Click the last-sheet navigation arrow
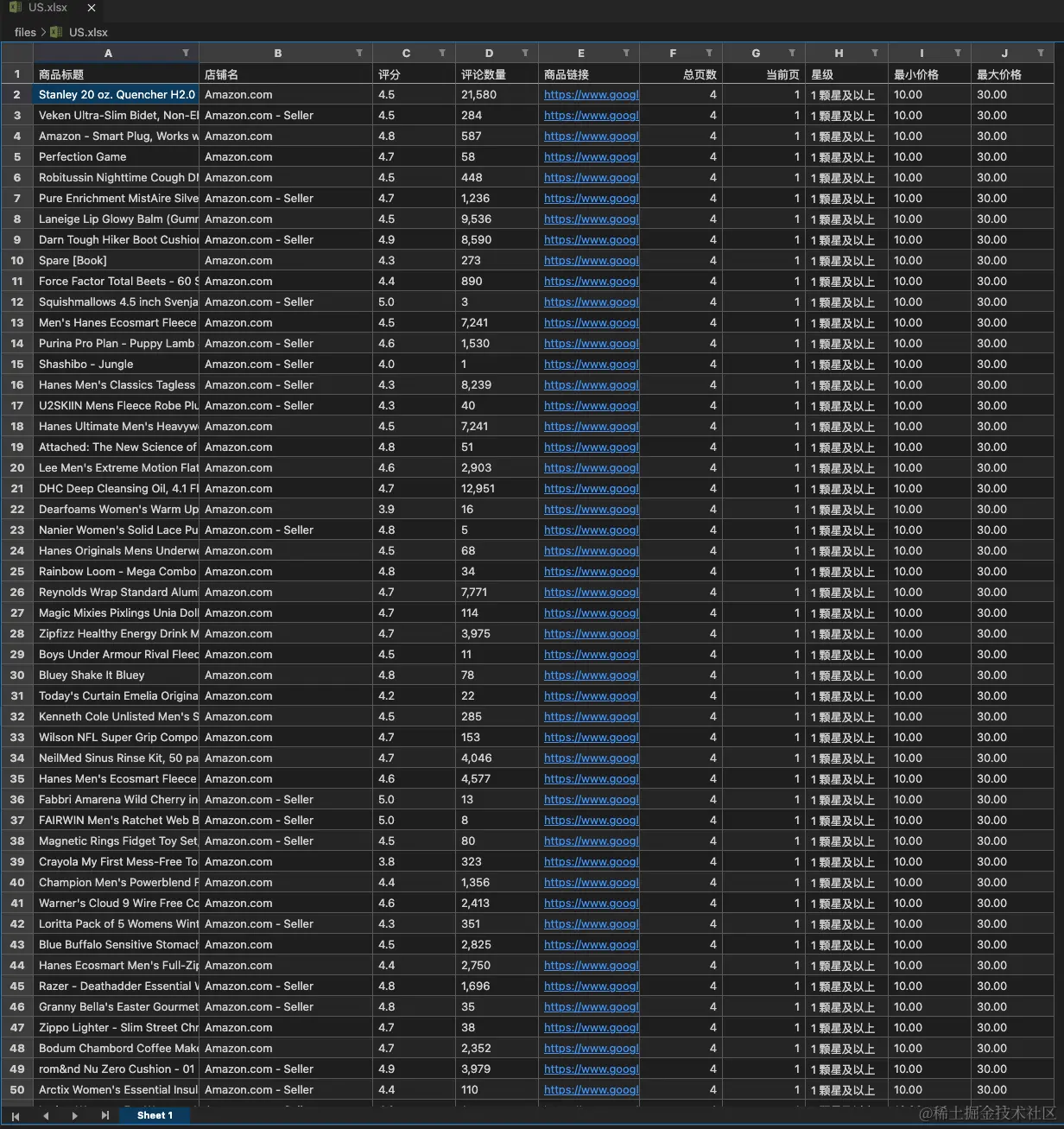 [x=104, y=1116]
